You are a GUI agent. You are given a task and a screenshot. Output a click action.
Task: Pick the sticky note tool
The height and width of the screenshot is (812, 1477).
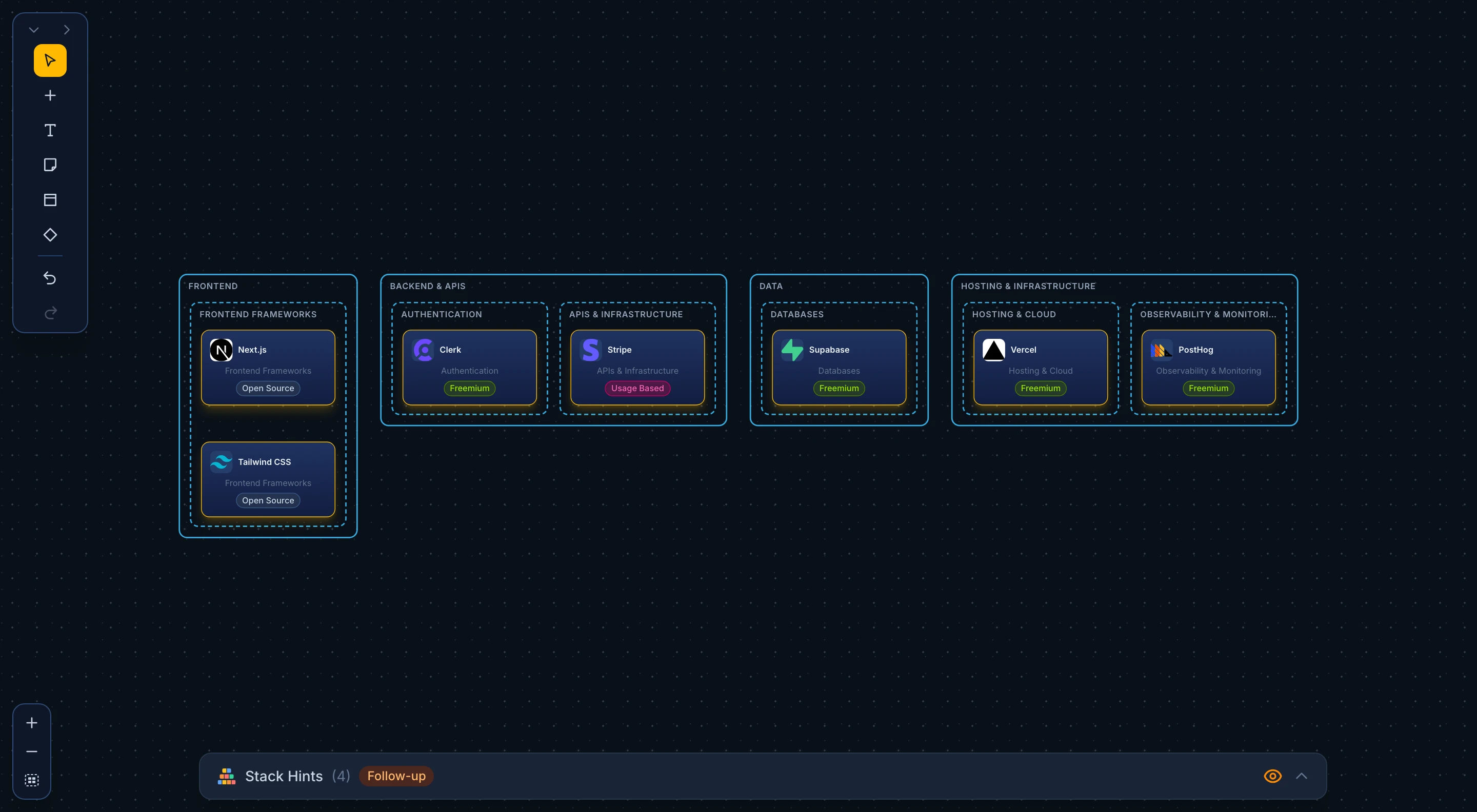[50, 165]
